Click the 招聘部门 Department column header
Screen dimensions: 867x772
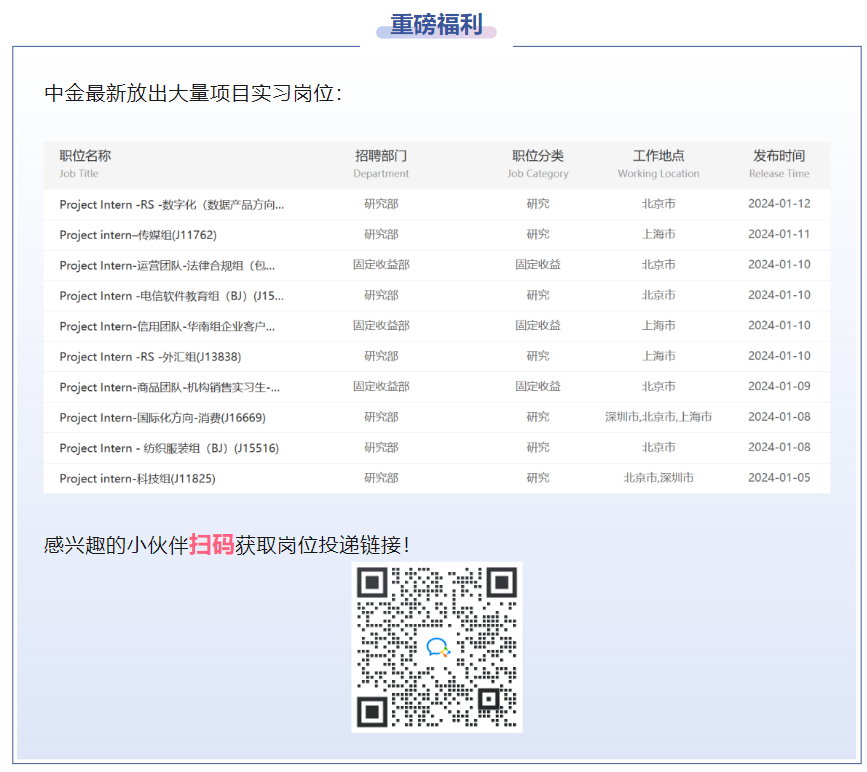coord(381,164)
